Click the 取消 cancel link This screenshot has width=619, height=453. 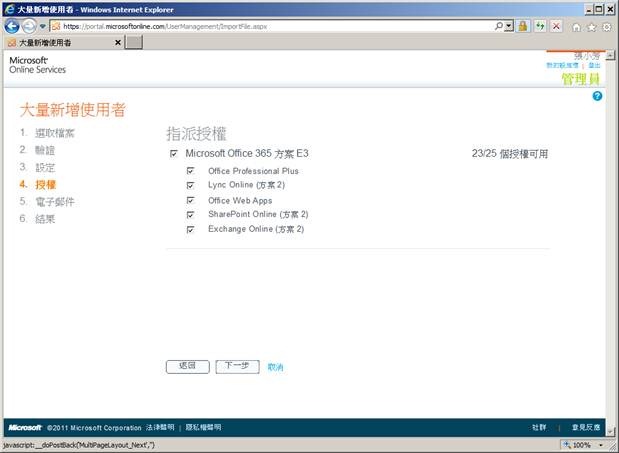tap(275, 367)
